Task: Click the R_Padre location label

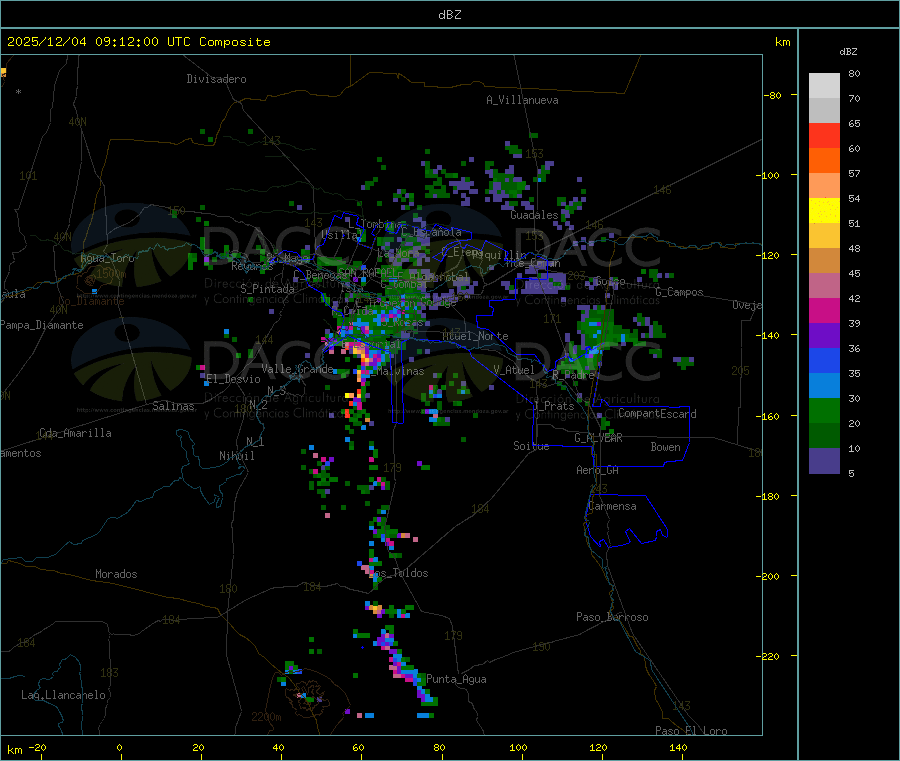Action: pyautogui.click(x=573, y=375)
